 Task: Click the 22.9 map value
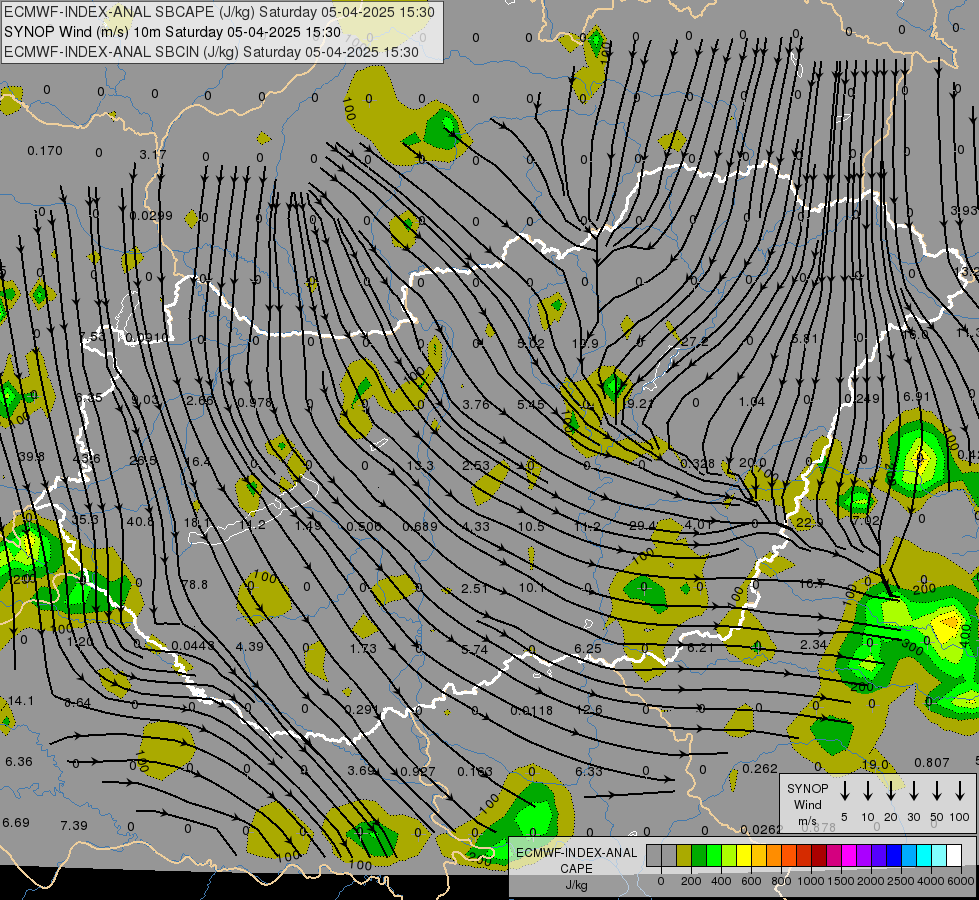point(810,522)
